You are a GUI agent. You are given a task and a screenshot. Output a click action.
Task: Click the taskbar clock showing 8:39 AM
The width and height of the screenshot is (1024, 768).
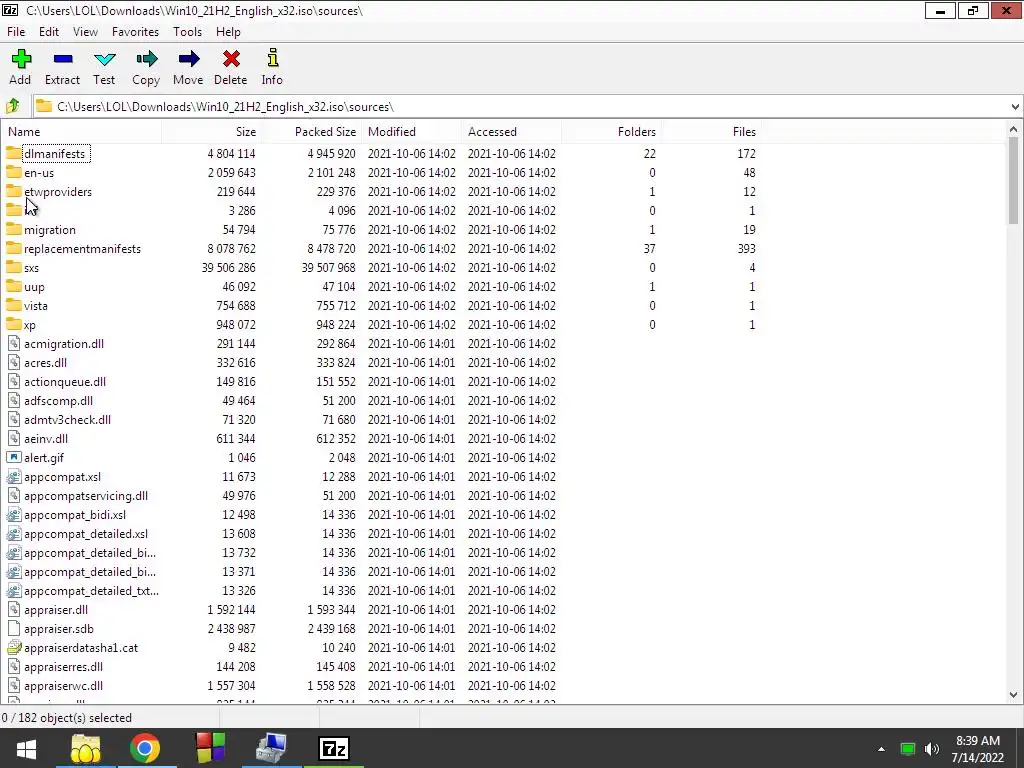(x=978, y=749)
